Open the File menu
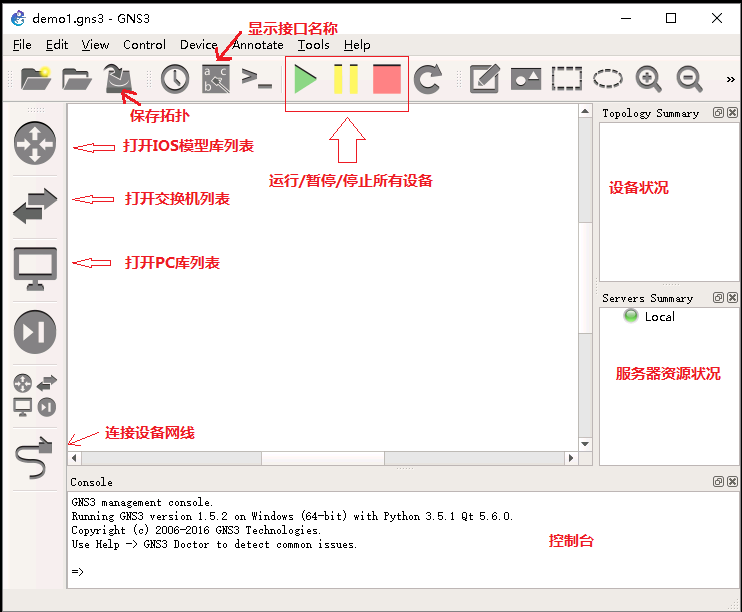Viewport: 742px width, 612px height. (x=22, y=45)
